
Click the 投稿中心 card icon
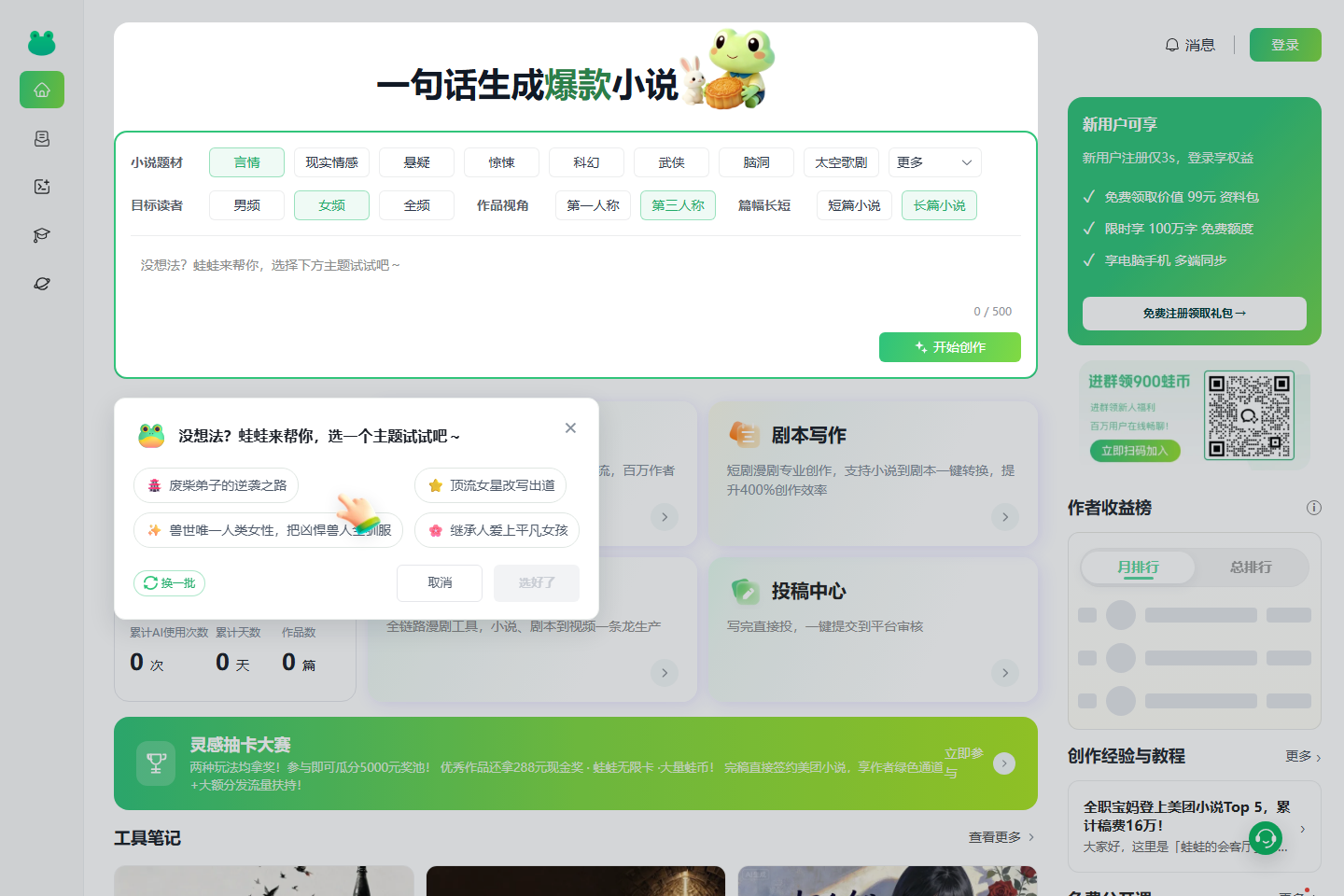coord(745,591)
